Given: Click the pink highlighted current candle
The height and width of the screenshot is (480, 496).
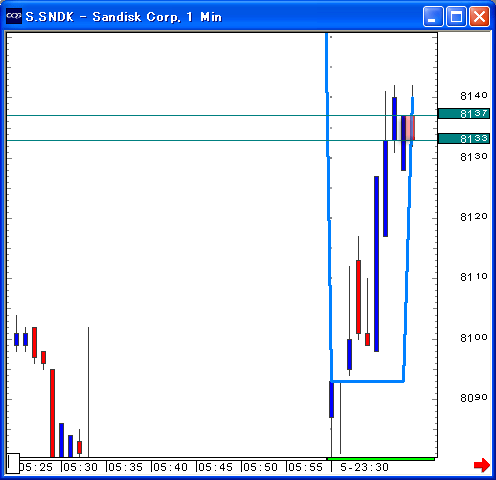Looking at the screenshot, I should coord(409,128).
